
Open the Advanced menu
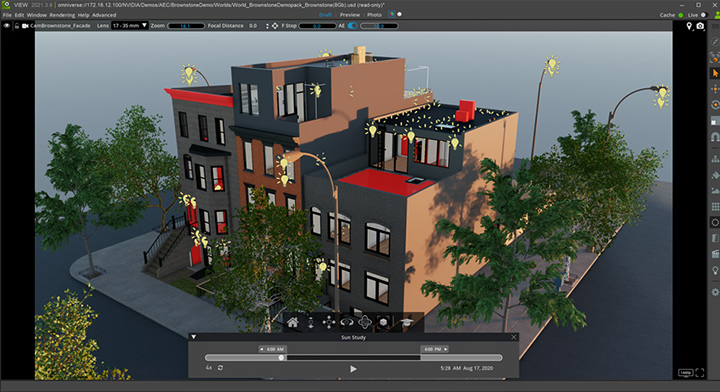(x=104, y=15)
